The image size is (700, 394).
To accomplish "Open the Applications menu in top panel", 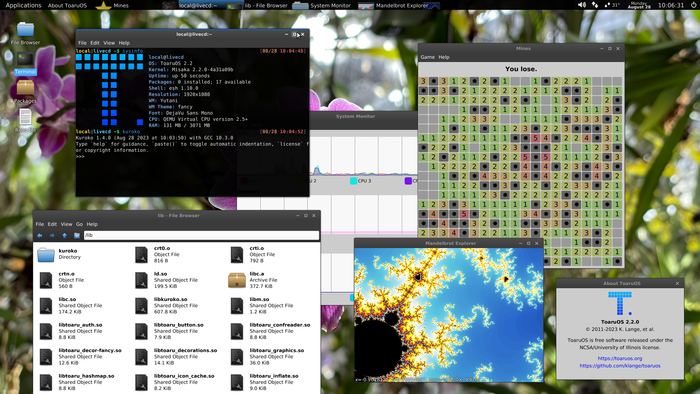I will tap(23, 5).
